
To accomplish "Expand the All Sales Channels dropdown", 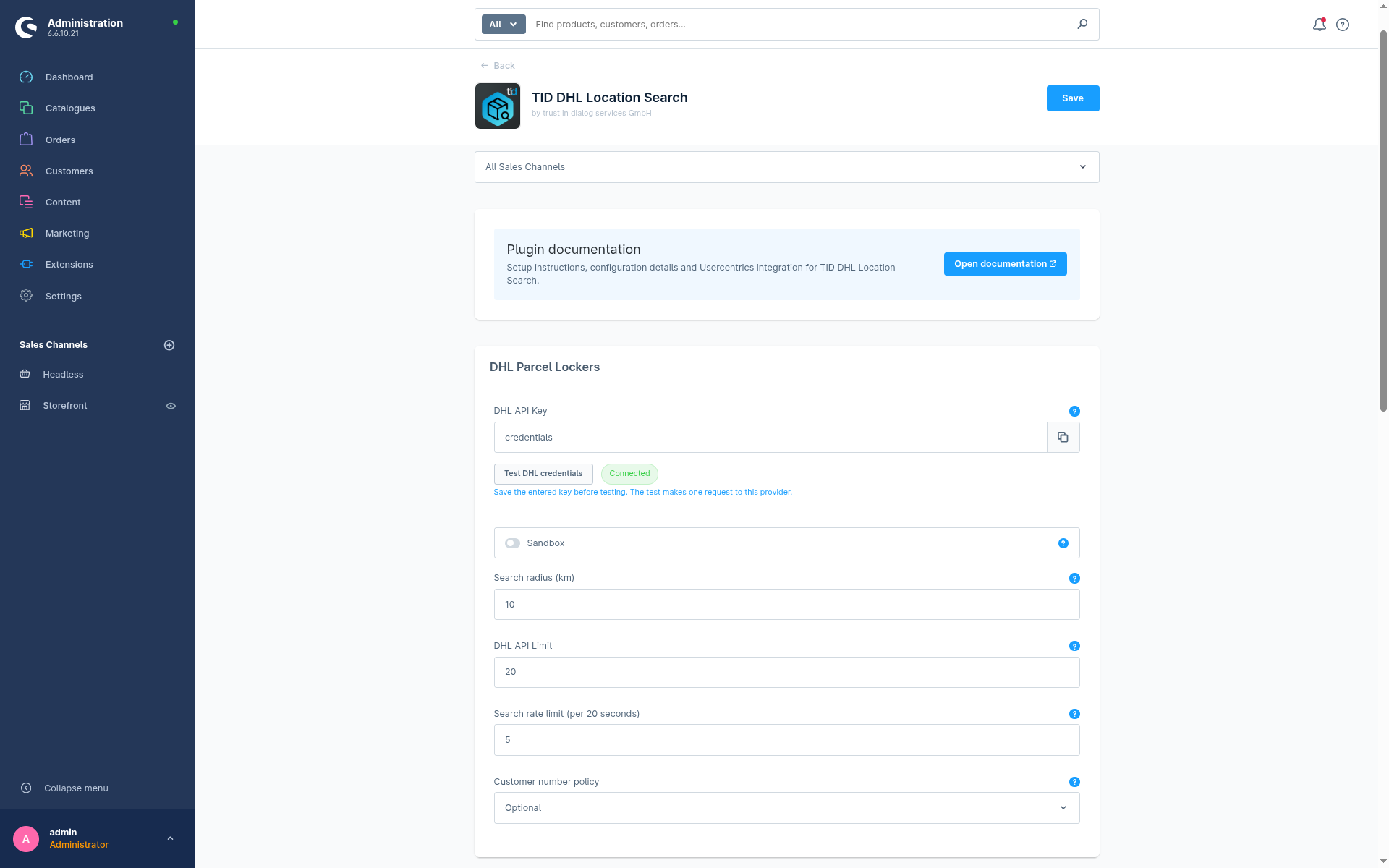I will pos(786,167).
